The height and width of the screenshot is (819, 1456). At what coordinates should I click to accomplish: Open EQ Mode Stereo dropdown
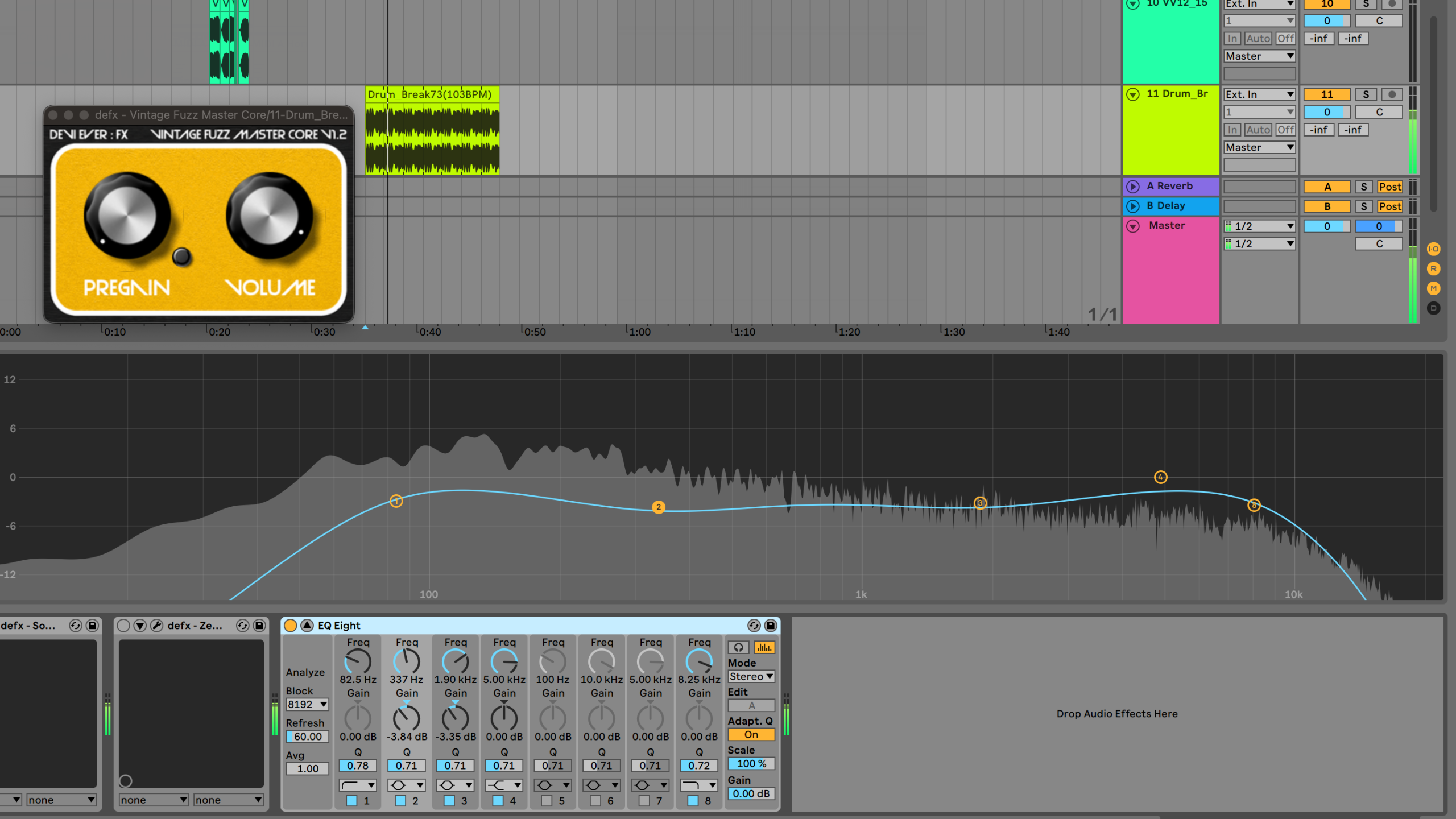click(751, 676)
